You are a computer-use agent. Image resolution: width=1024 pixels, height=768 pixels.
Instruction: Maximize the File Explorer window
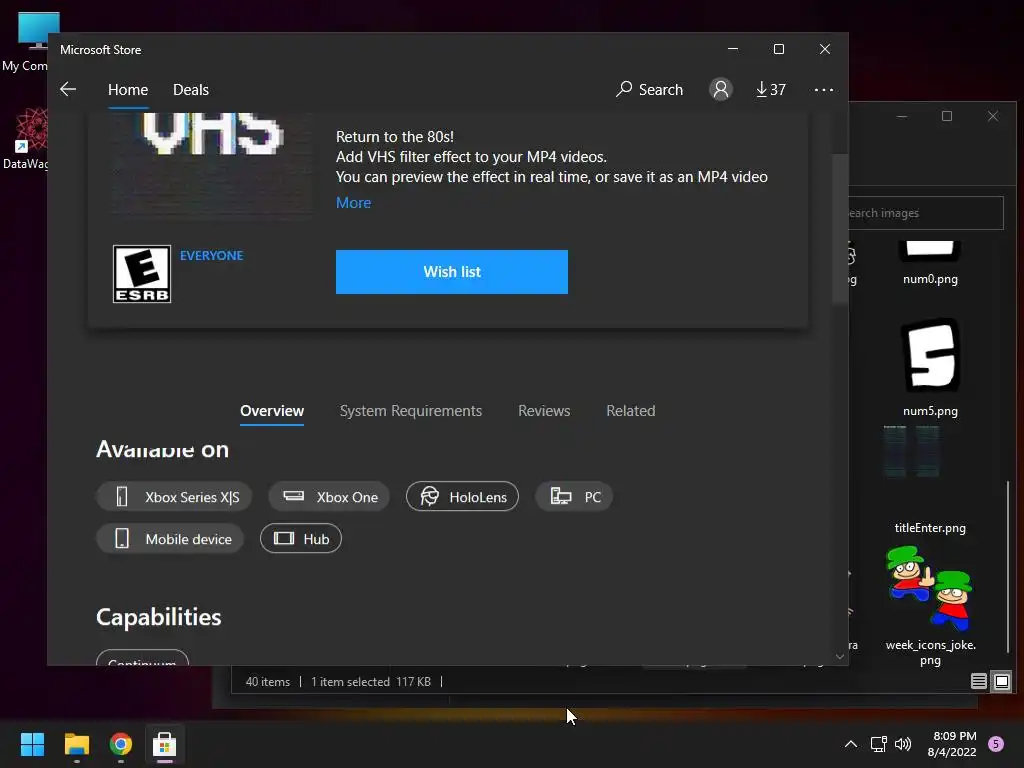click(947, 116)
